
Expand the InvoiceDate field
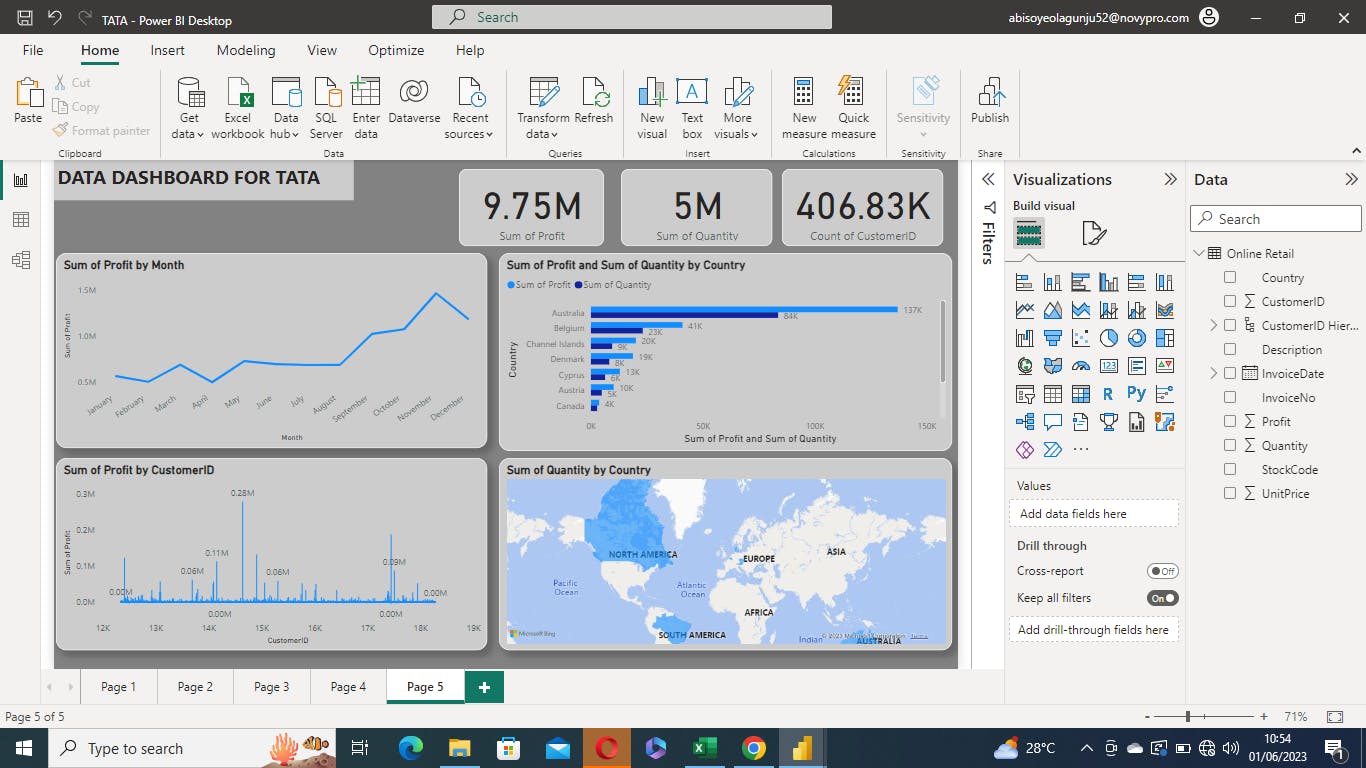click(x=1214, y=374)
